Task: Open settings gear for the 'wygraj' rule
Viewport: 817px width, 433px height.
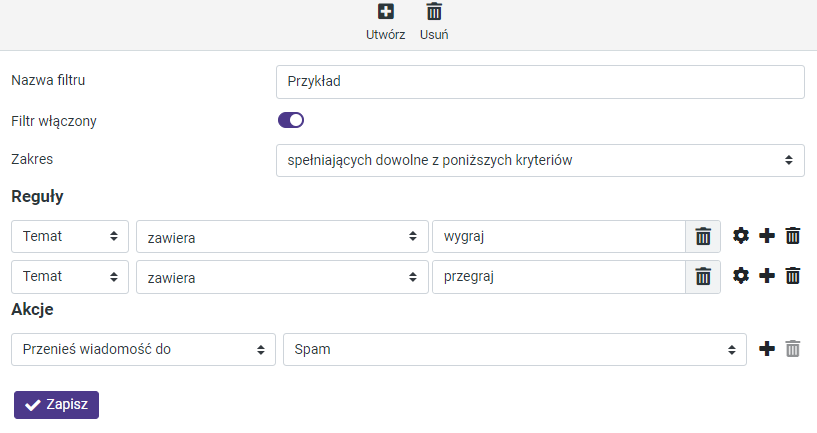Action: (741, 236)
